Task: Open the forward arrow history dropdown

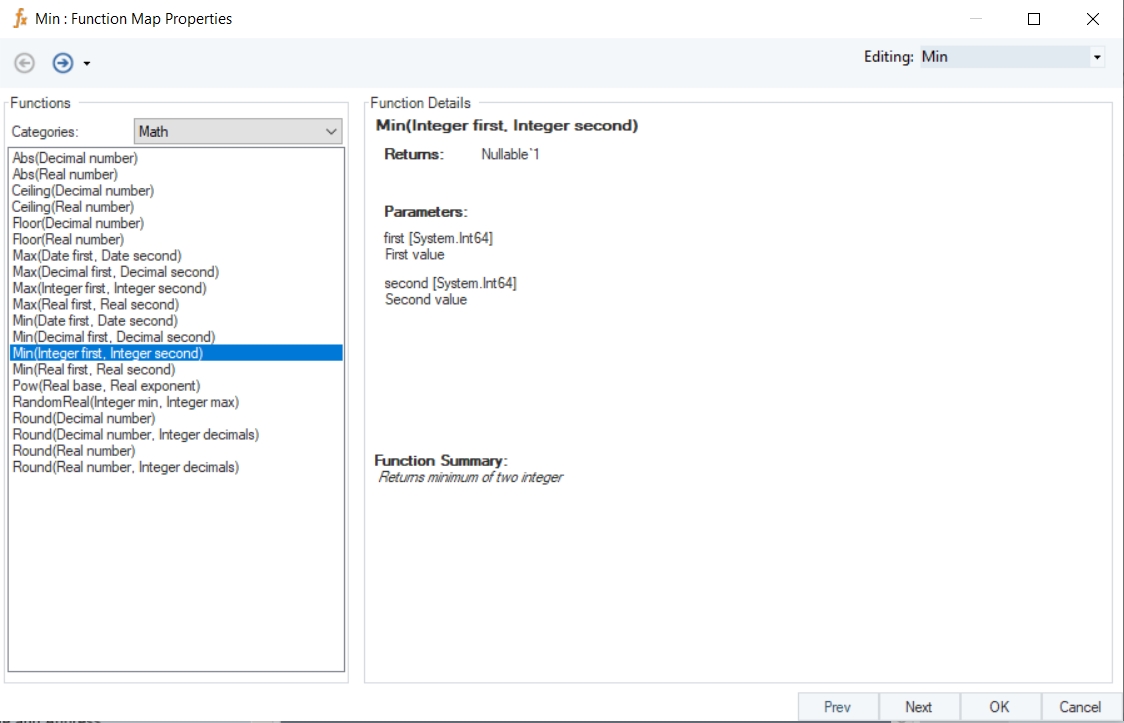Action: pyautogui.click(x=87, y=64)
